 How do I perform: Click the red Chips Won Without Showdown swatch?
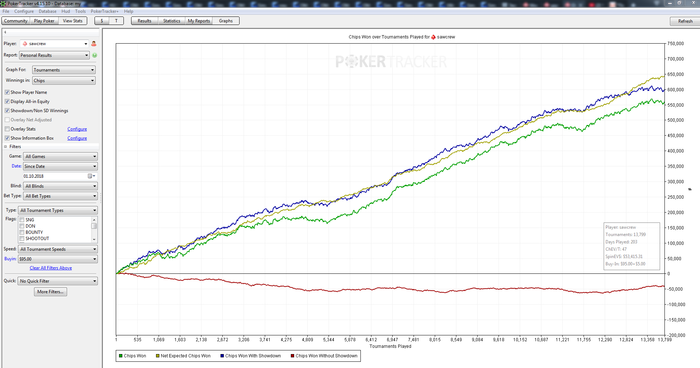(x=292, y=356)
